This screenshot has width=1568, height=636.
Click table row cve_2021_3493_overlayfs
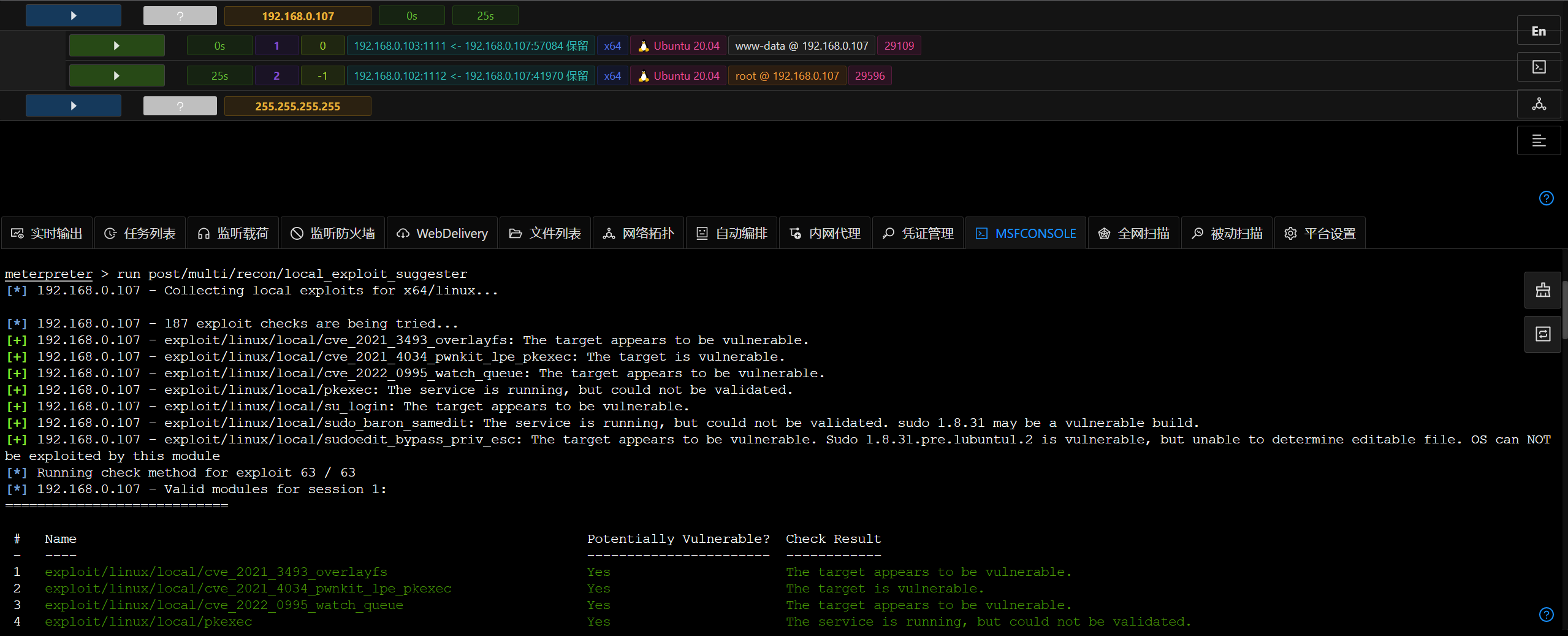pyautogui.click(x=542, y=572)
